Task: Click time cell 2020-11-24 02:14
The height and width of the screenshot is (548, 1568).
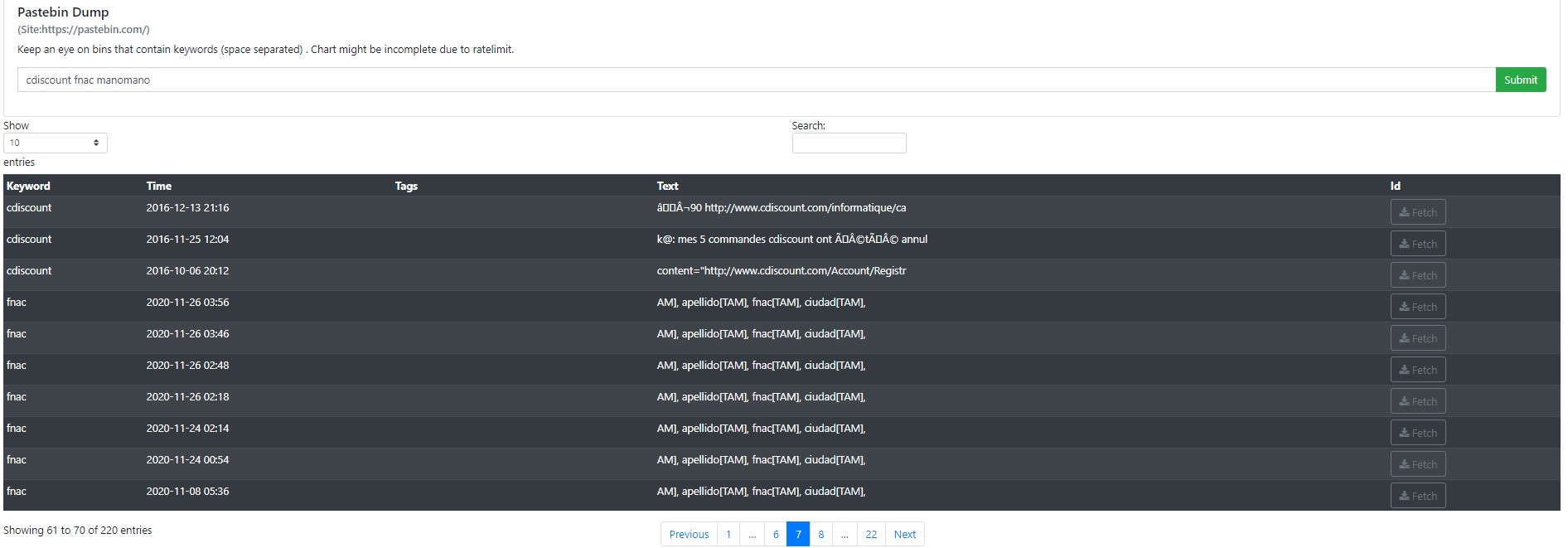Action: point(187,428)
